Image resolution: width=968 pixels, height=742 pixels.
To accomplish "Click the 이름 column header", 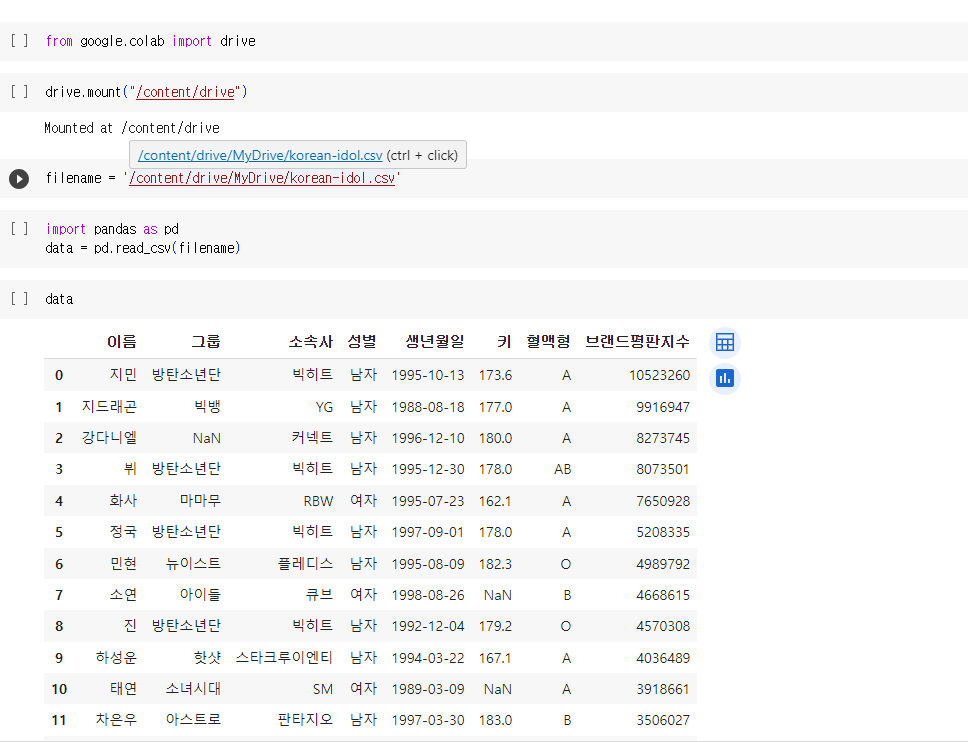I will tap(122, 341).
